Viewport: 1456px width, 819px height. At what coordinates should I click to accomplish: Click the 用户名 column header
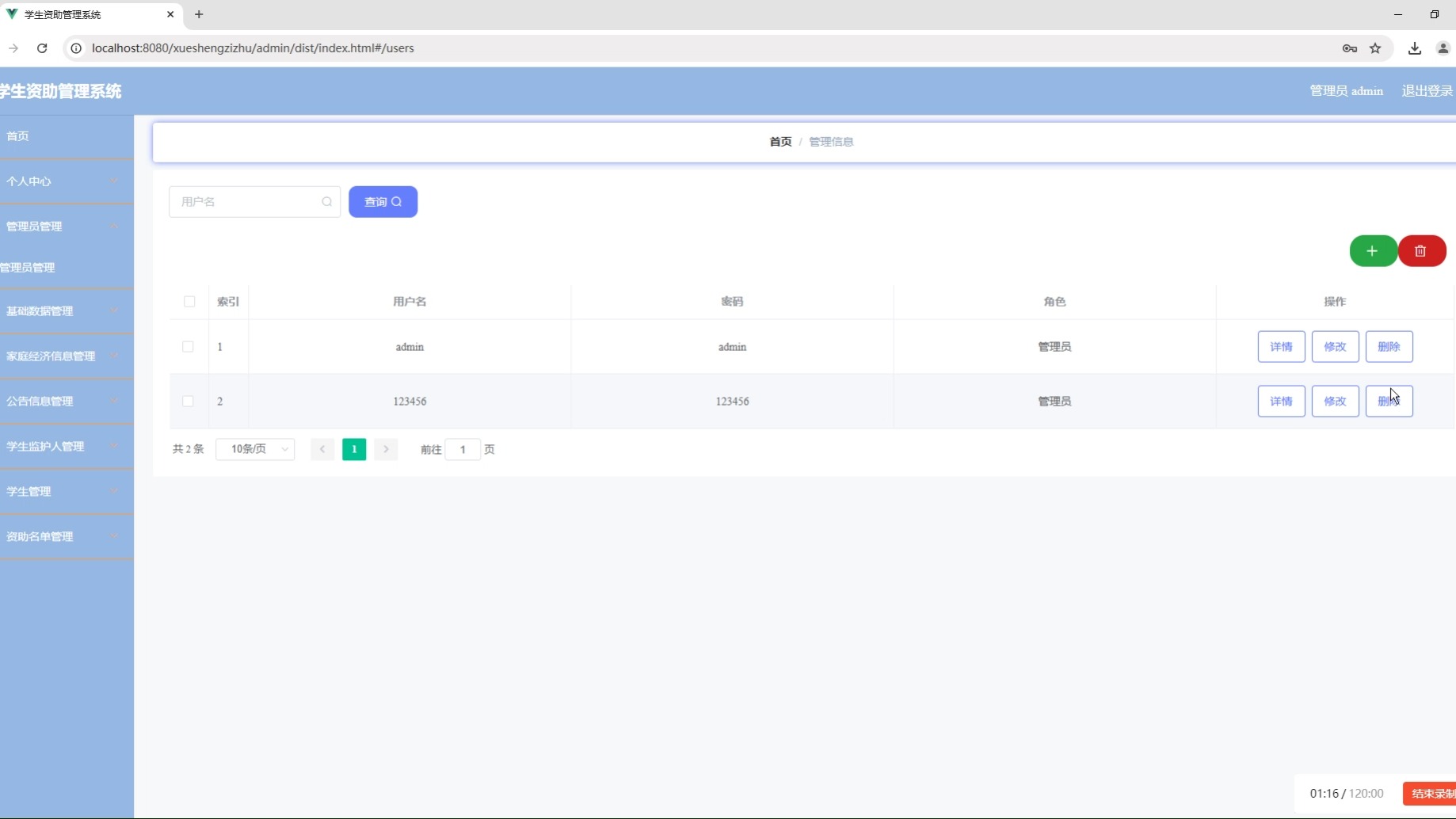410,302
